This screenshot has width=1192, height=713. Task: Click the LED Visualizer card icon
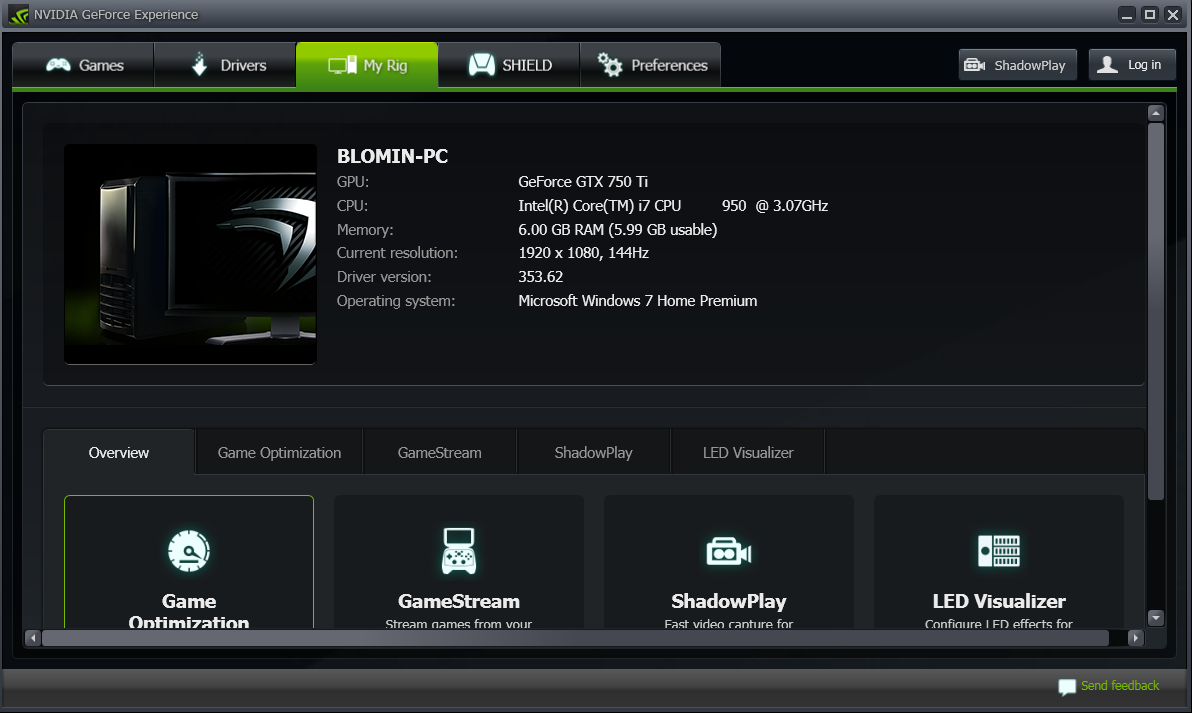999,551
